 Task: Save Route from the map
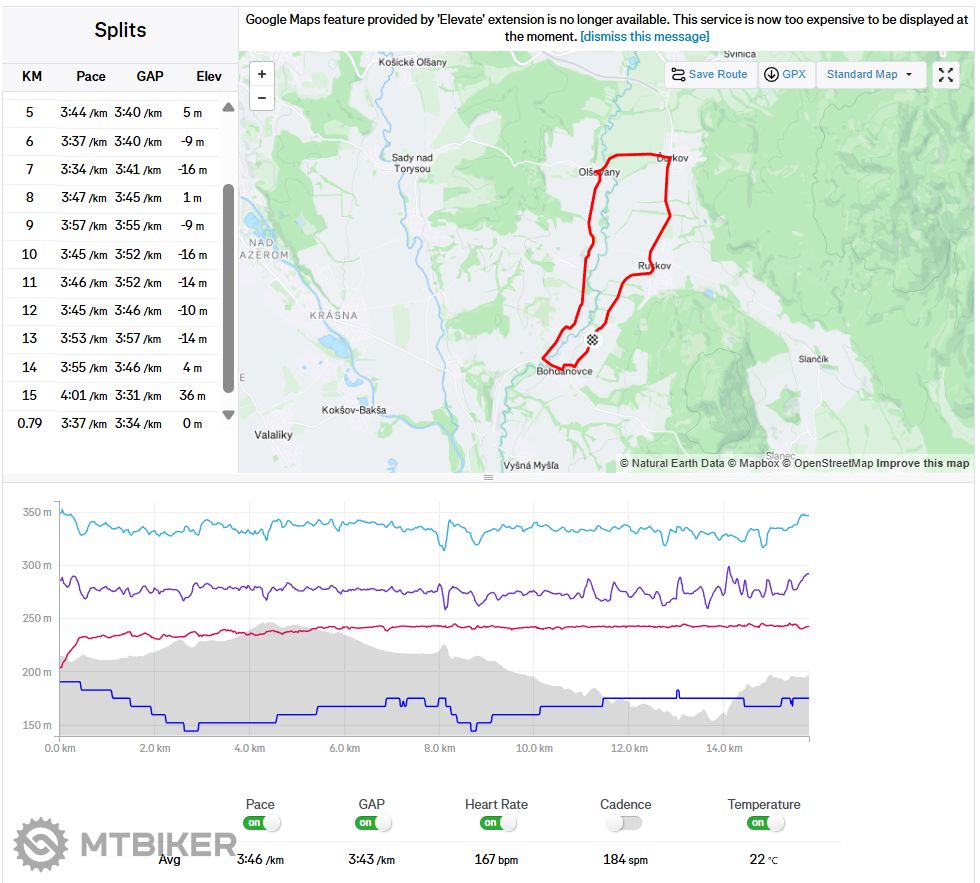click(709, 74)
